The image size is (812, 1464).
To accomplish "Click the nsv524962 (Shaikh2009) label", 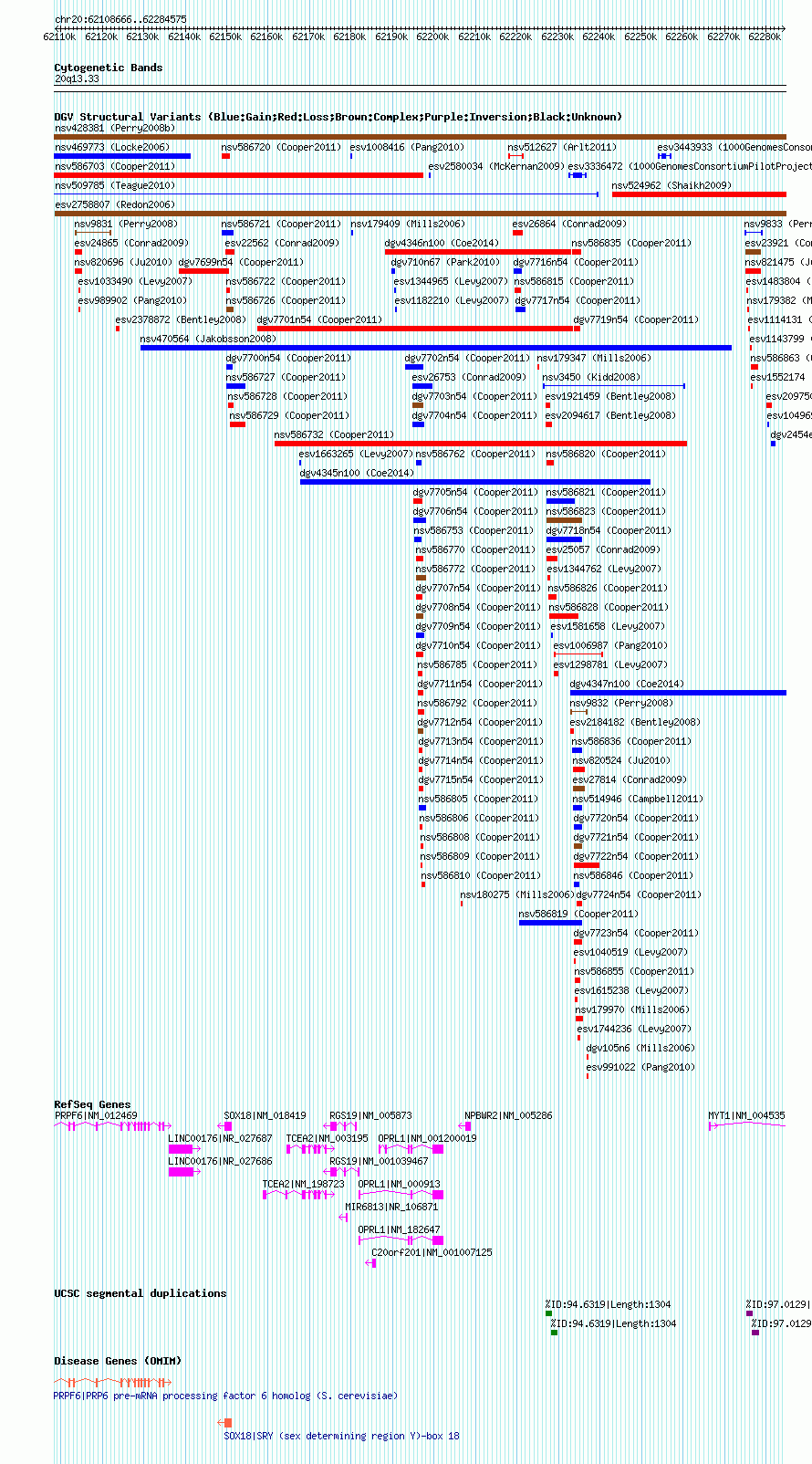I will click(671, 185).
